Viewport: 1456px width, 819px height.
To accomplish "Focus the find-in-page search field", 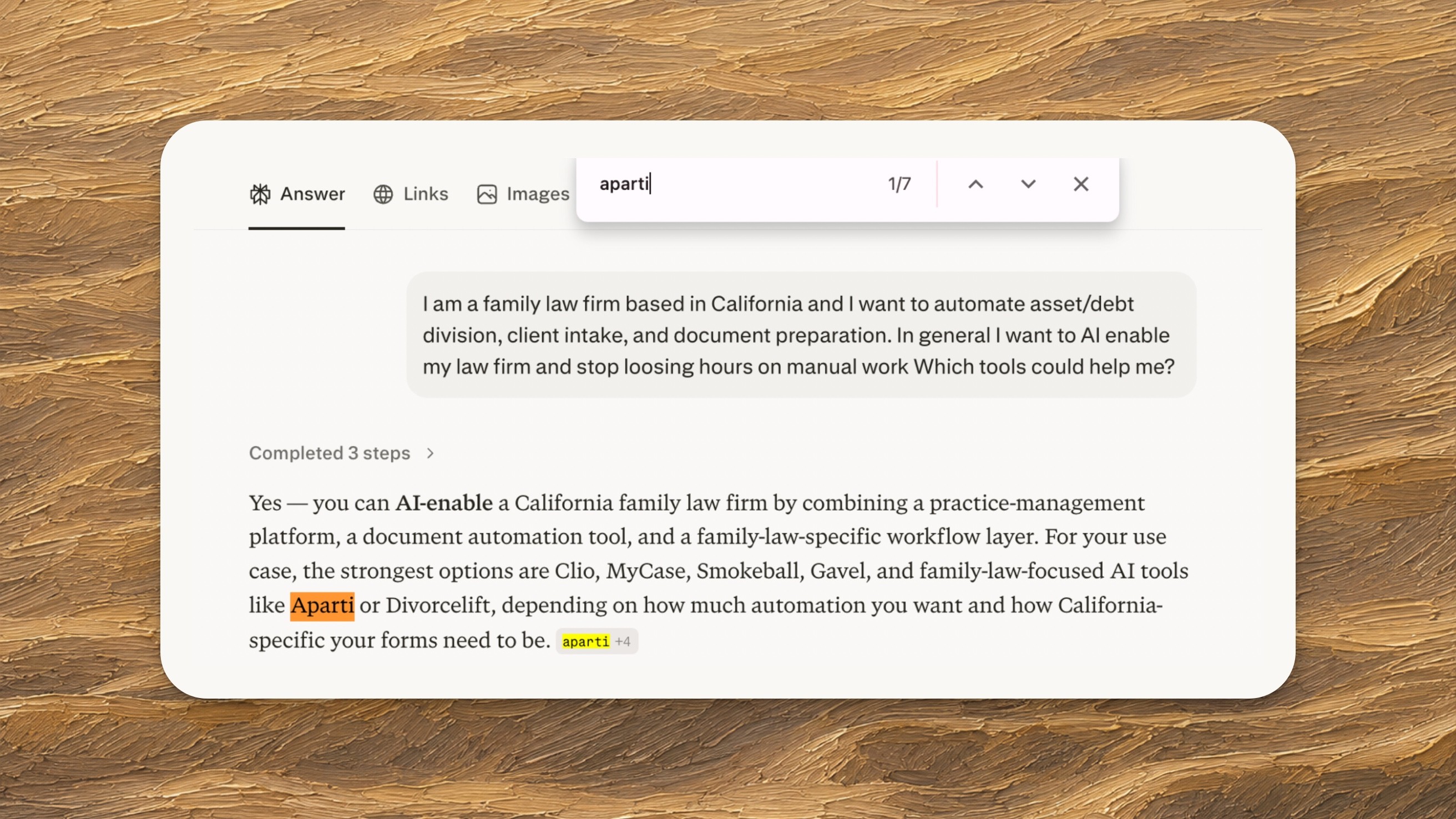I will [x=735, y=184].
